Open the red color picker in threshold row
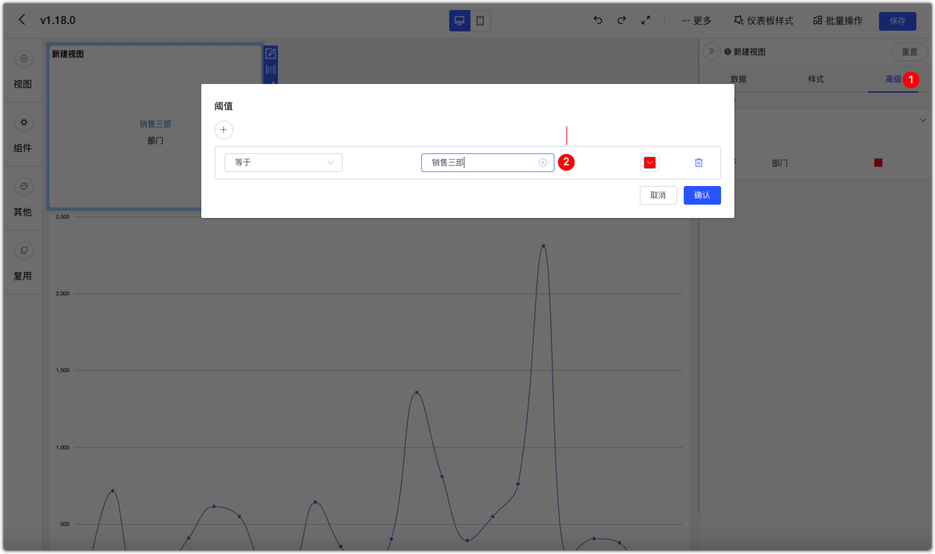Image resolution: width=935 pixels, height=554 pixels. 649,162
